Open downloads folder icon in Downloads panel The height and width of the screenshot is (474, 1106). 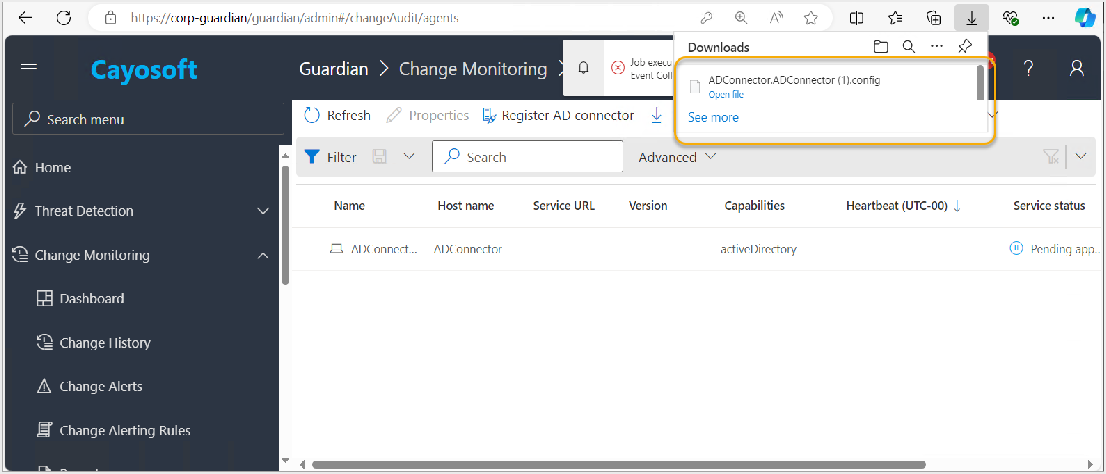[880, 47]
